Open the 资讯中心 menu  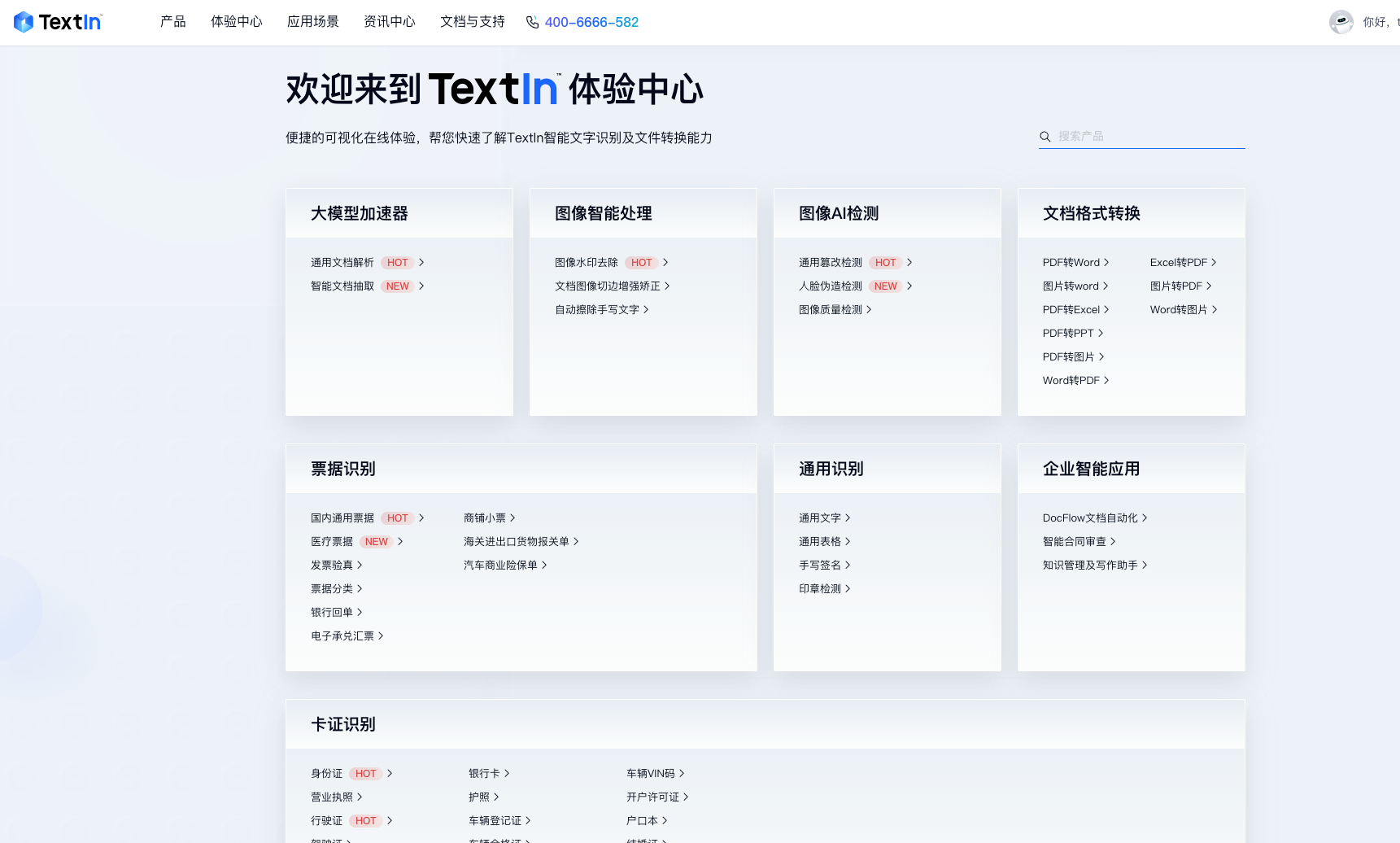pyautogui.click(x=390, y=22)
